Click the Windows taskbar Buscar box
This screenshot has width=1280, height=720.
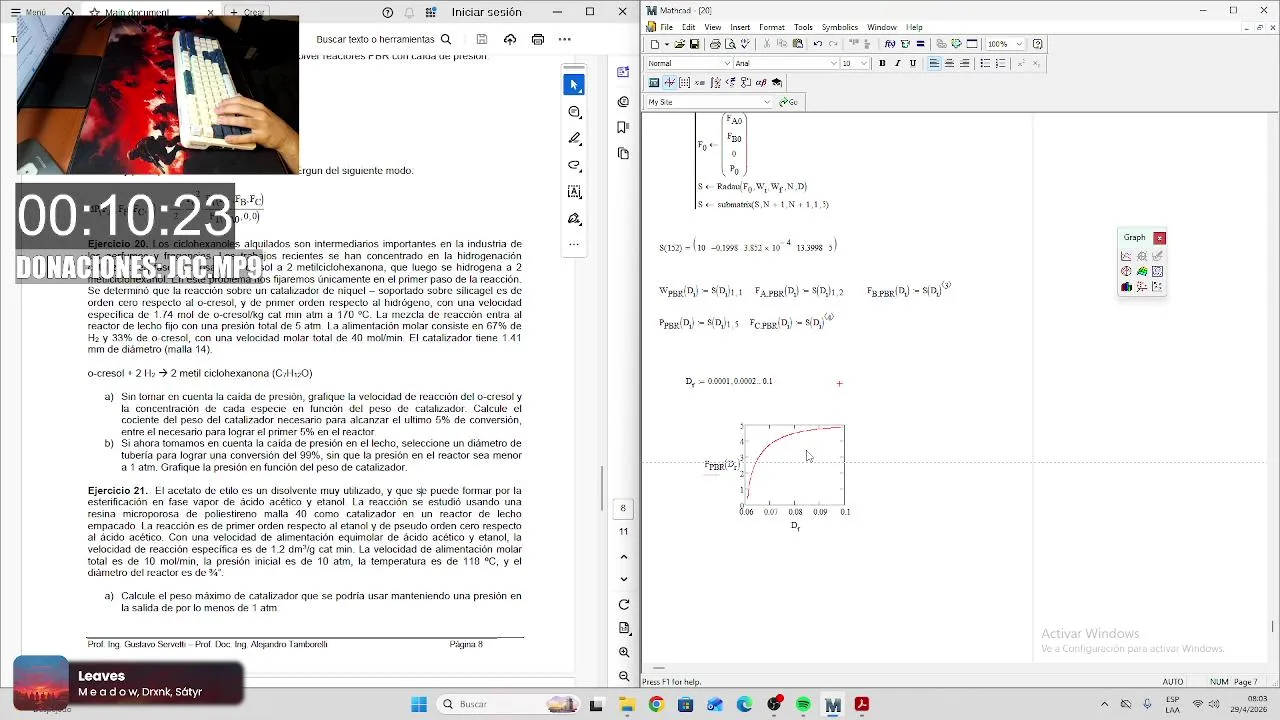[507, 704]
